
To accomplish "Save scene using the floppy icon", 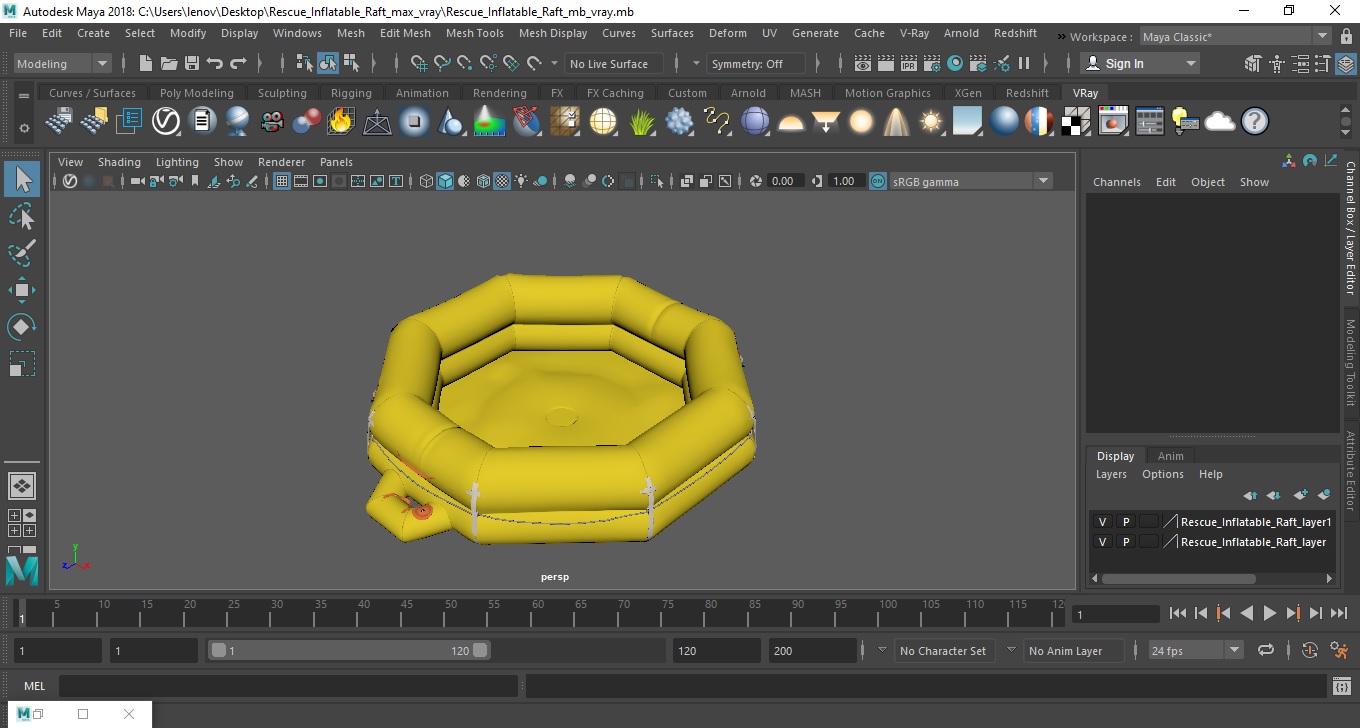I will point(192,63).
